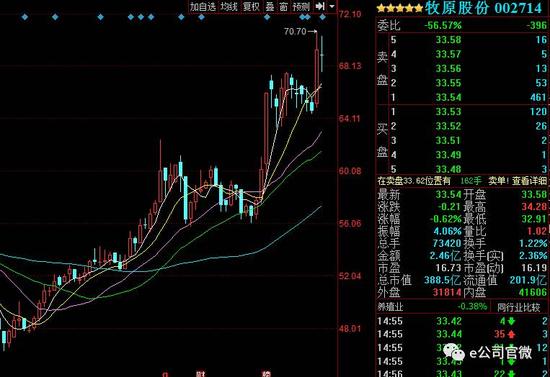Viewport: 550px width, 377px height.
Task: Click the 查看详细 link
Action: pos(529,181)
